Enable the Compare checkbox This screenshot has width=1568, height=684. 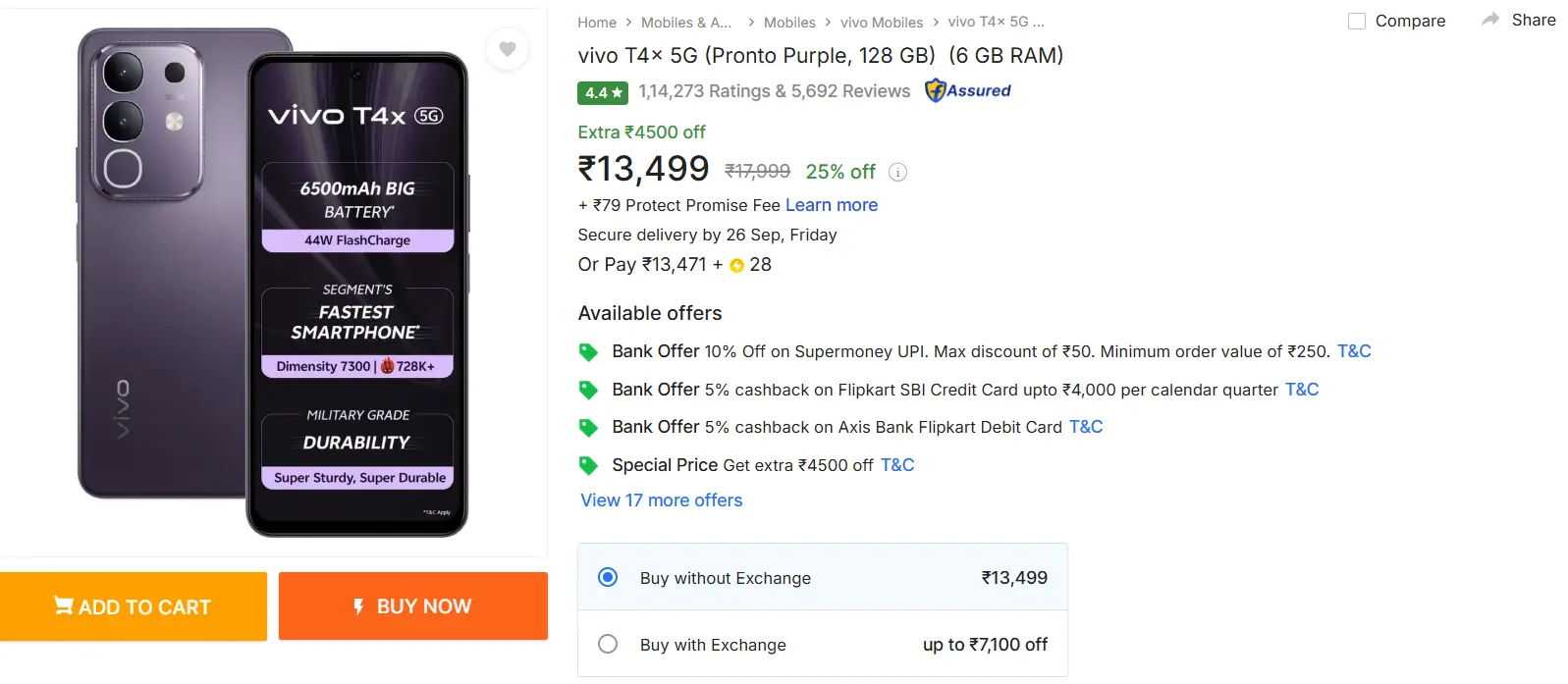click(x=1357, y=20)
